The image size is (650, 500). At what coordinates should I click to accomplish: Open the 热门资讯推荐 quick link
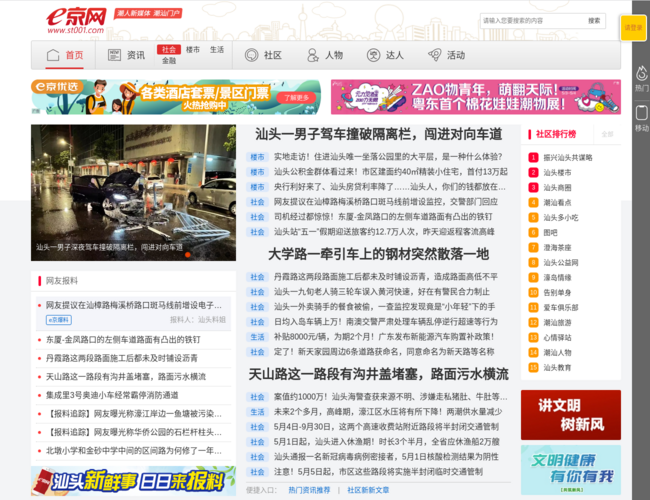pos(309,490)
